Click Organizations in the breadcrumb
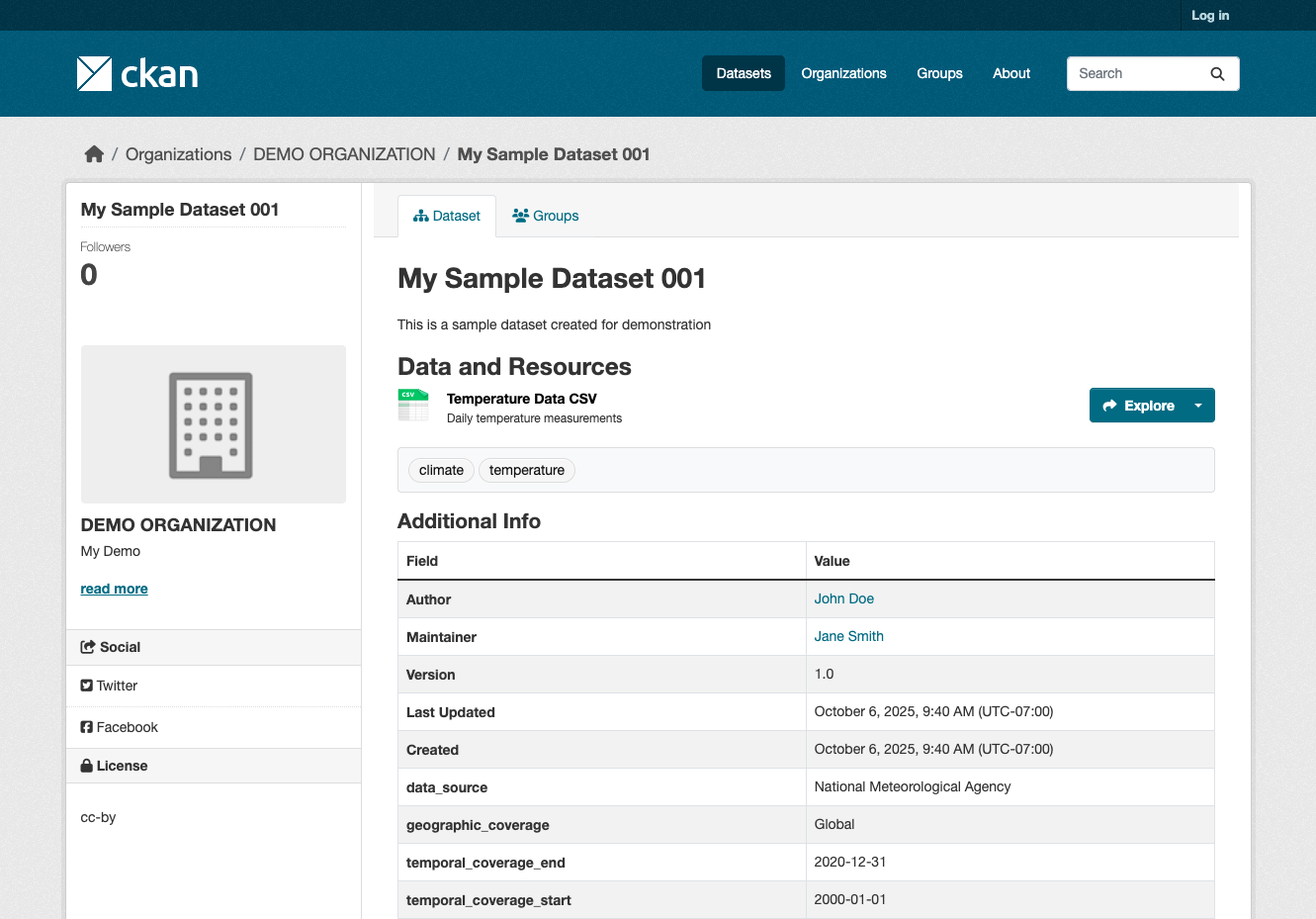This screenshot has width=1316, height=919. 179,154
